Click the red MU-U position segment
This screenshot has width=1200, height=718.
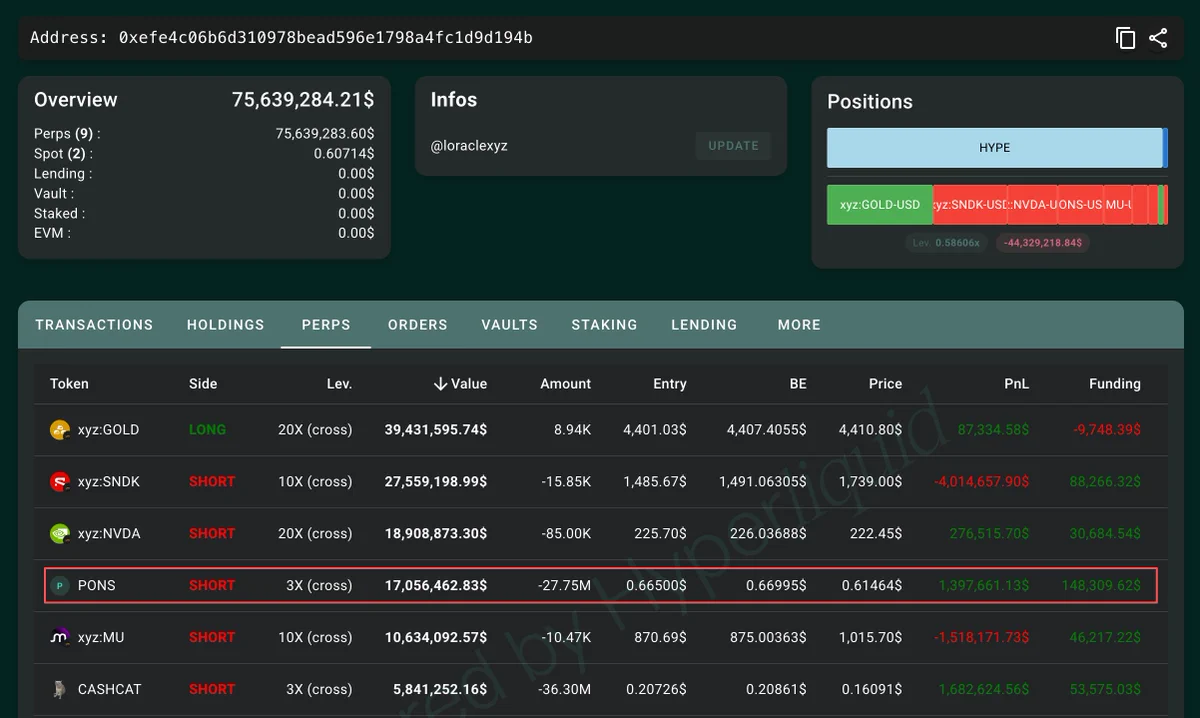pyautogui.click(x=1118, y=204)
